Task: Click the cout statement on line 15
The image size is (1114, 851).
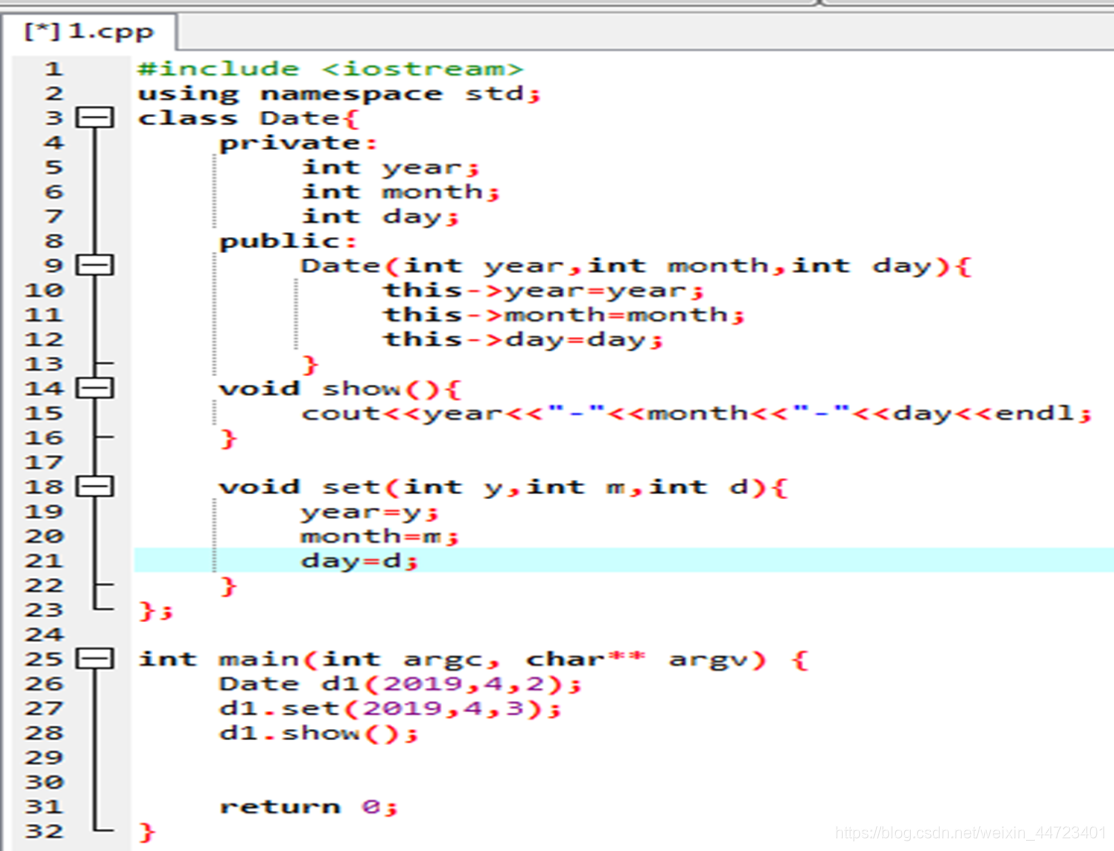Action: 696,413
